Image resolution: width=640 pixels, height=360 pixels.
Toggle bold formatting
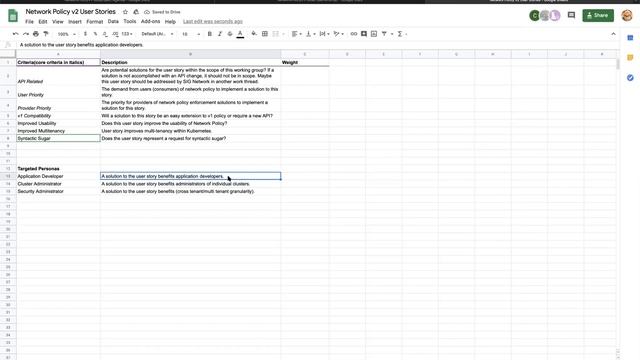pyautogui.click(x=210, y=34)
